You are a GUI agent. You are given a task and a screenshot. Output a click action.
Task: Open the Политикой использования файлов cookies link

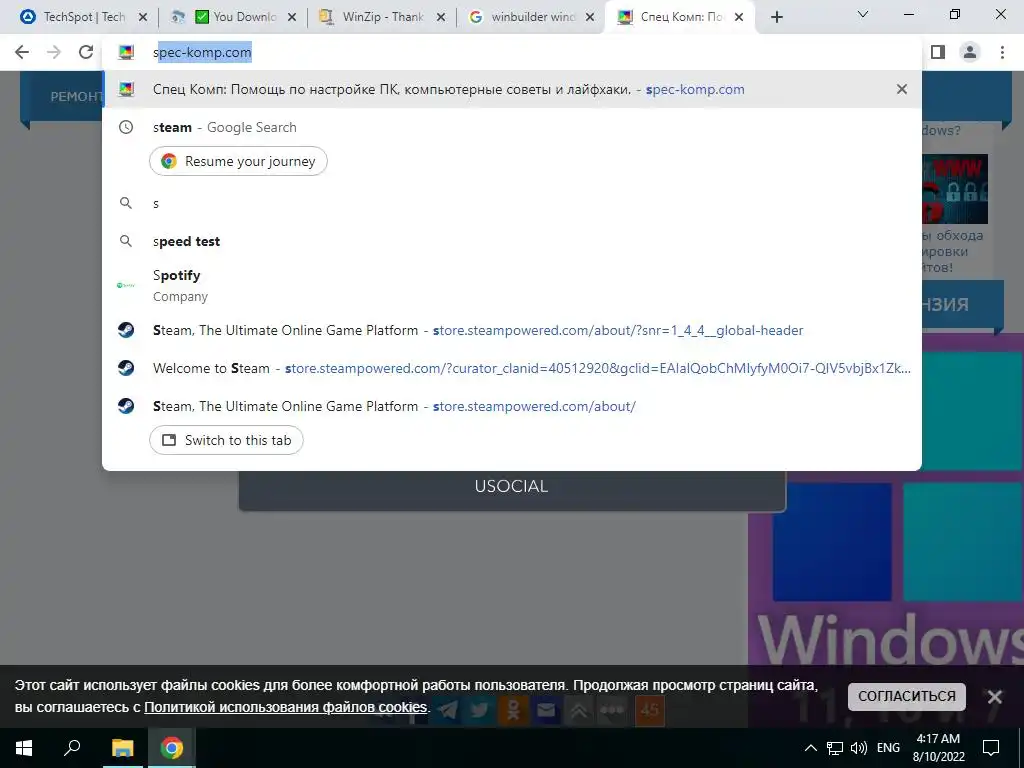pos(285,707)
